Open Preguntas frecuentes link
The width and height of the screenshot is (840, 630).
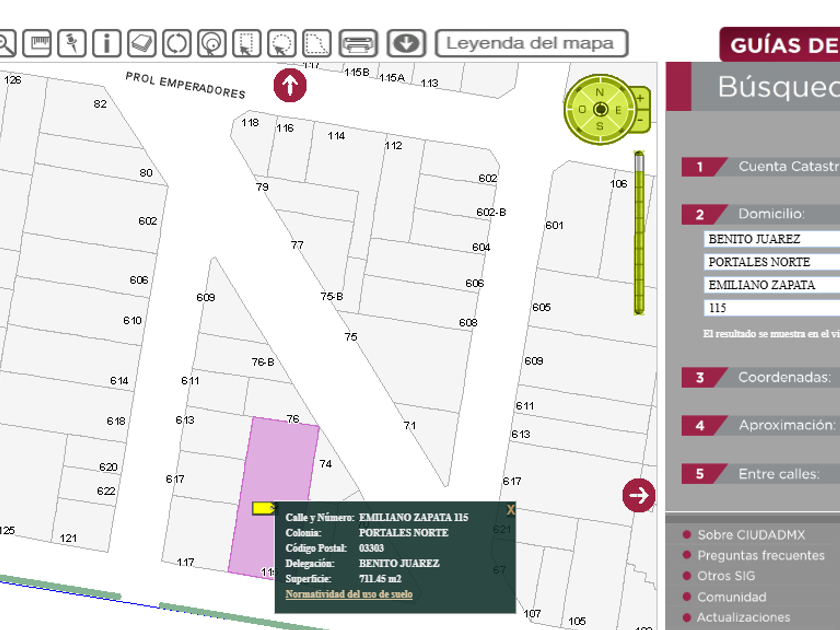[761, 556]
